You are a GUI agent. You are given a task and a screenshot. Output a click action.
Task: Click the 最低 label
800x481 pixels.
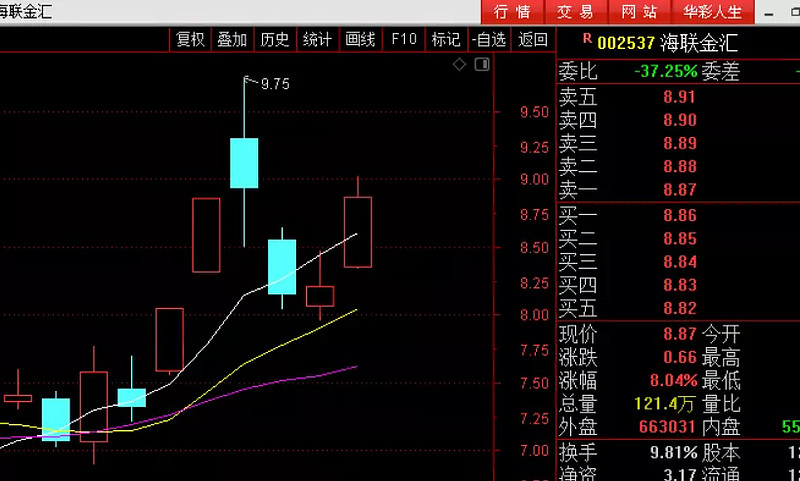[x=720, y=381]
